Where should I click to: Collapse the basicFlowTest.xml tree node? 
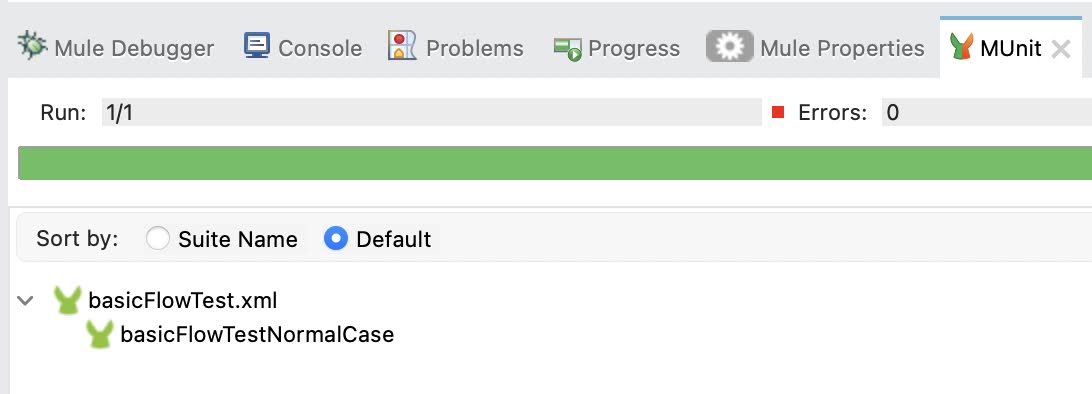click(x=26, y=301)
